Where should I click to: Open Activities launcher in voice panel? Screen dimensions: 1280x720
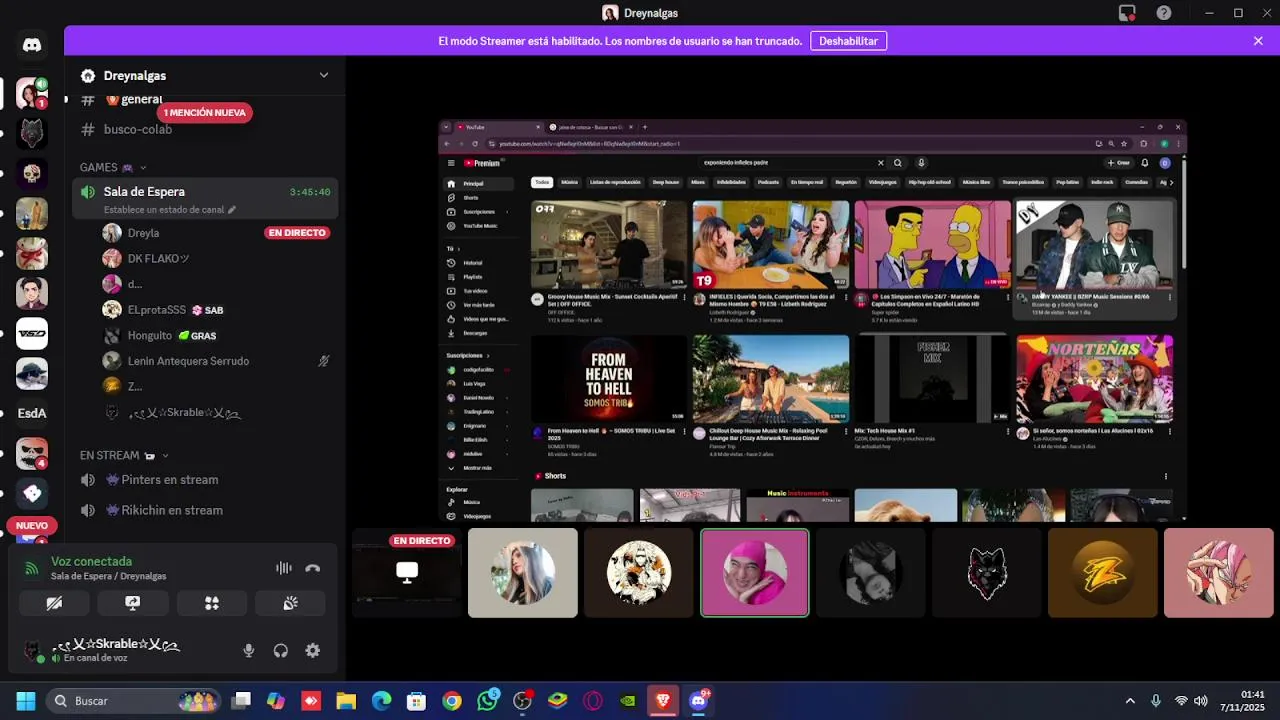click(211, 603)
